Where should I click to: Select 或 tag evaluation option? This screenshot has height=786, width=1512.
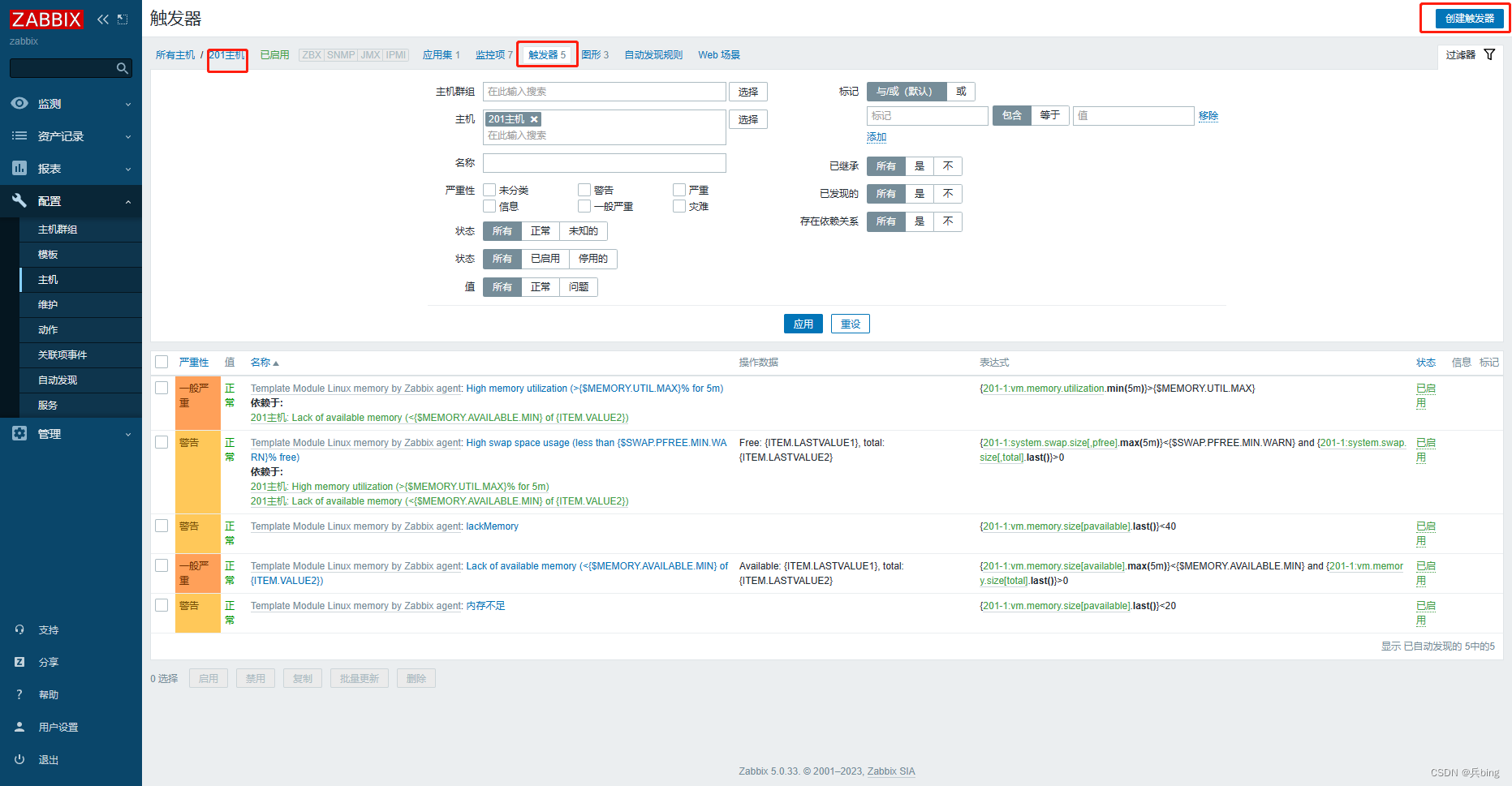pyautogui.click(x=961, y=92)
